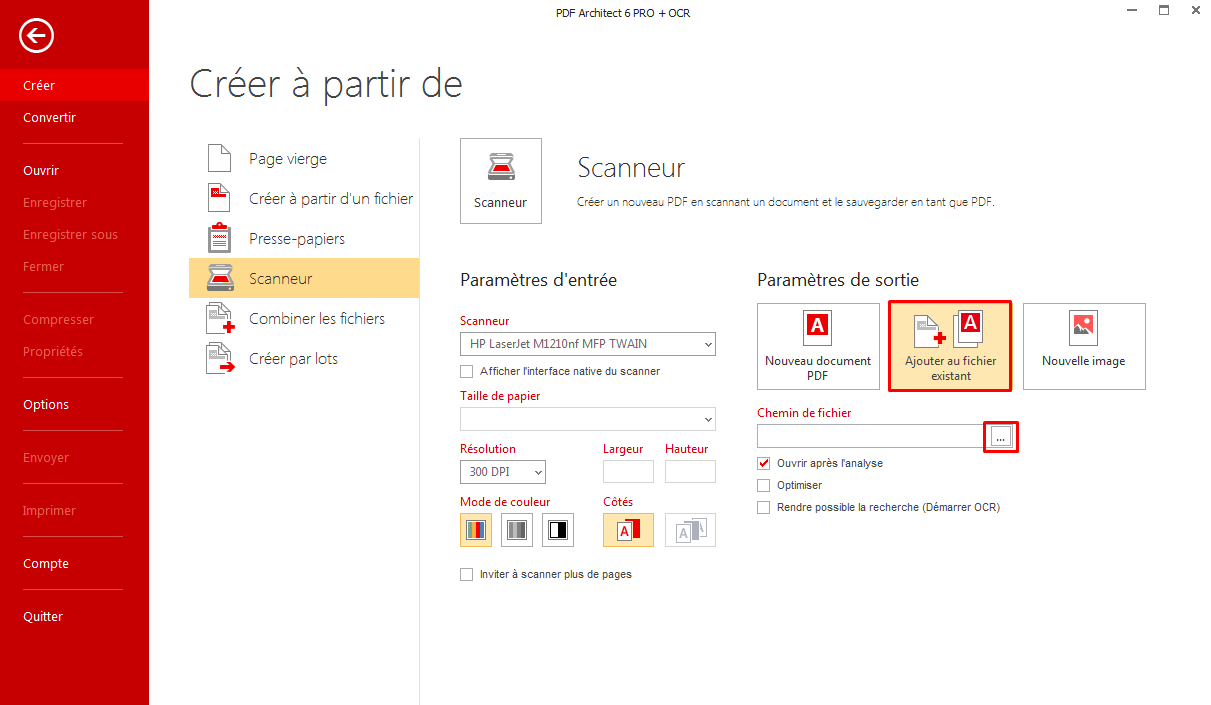This screenshot has width=1211, height=705.
Task: Select the Presse-papiers clipboard icon
Action: (219, 238)
